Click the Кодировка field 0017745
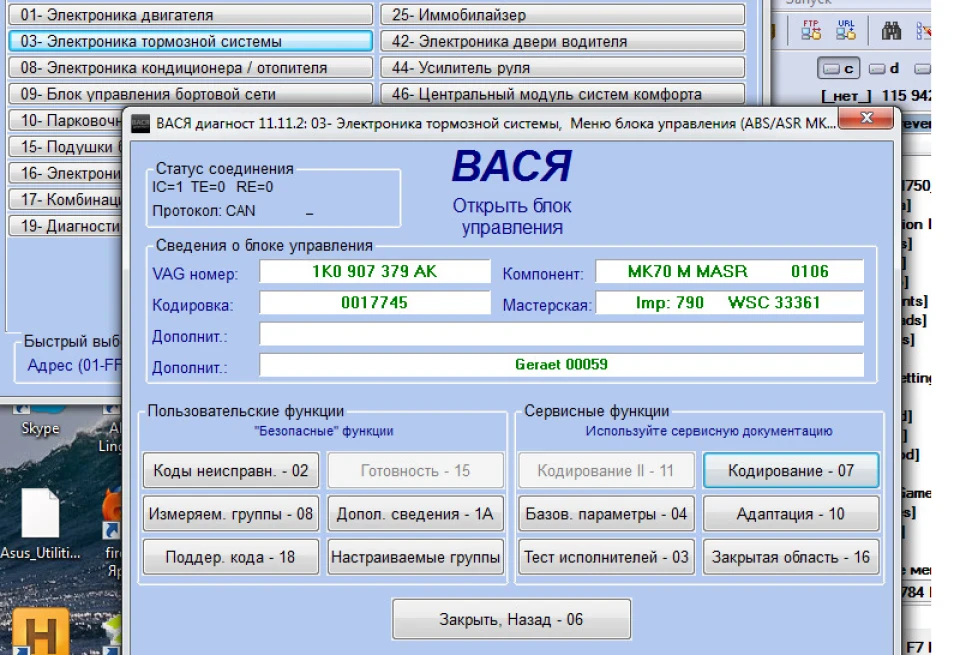 click(375, 302)
